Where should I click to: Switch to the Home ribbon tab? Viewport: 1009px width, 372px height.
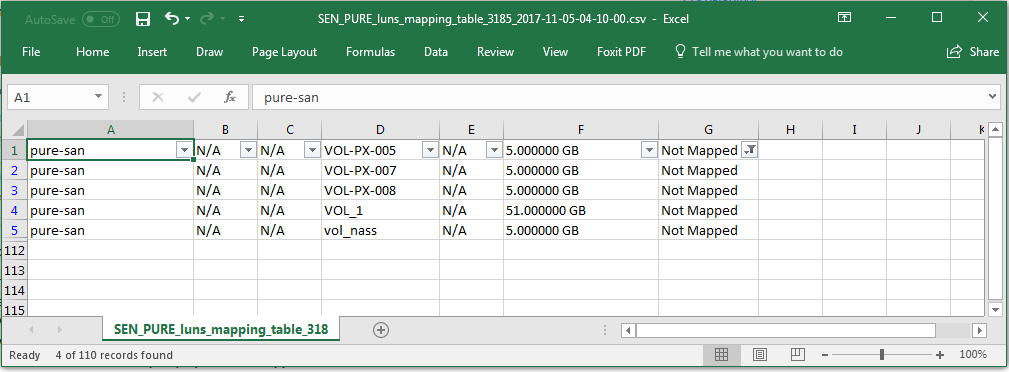pos(92,52)
